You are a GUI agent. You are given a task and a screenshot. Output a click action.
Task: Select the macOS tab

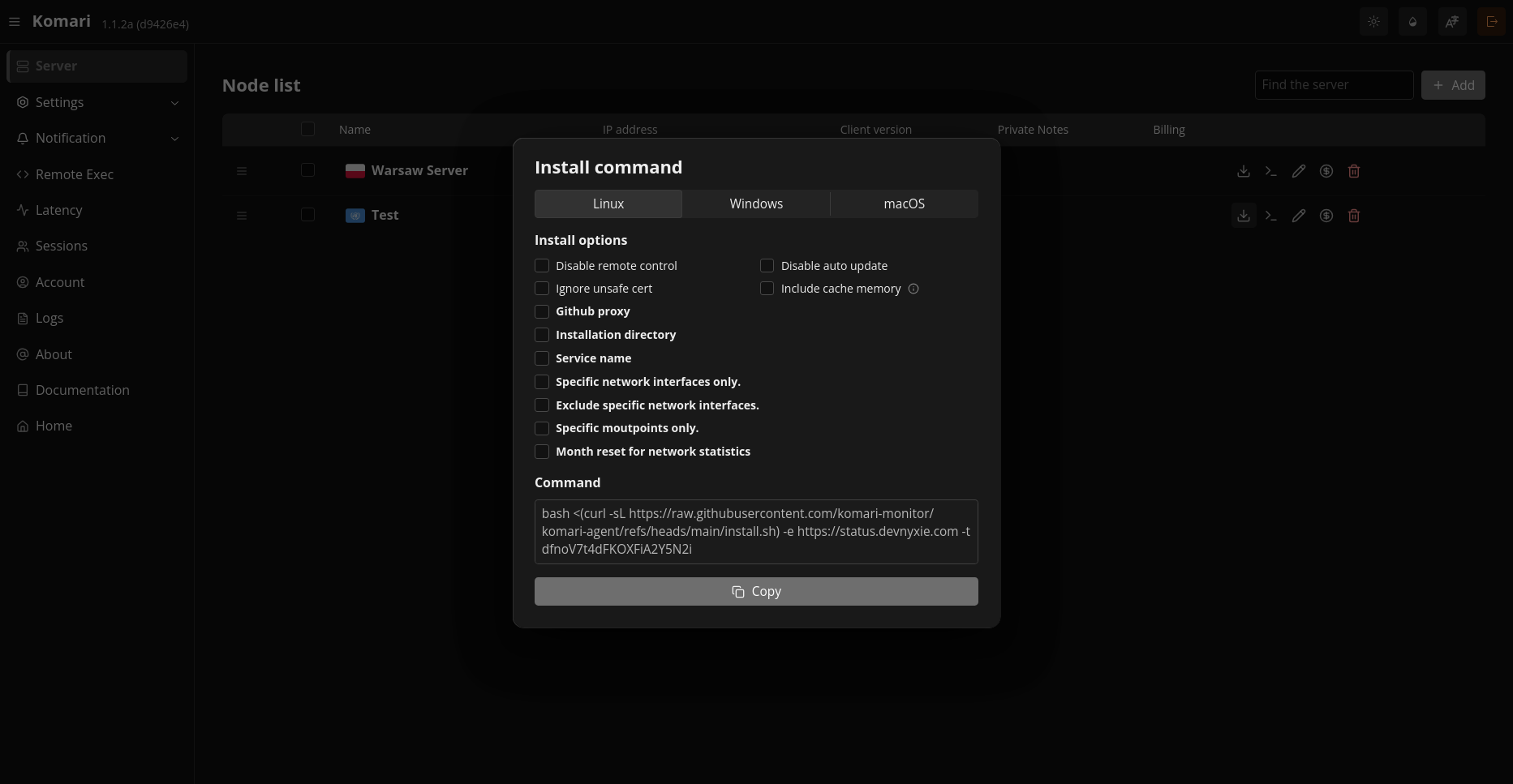tap(904, 203)
